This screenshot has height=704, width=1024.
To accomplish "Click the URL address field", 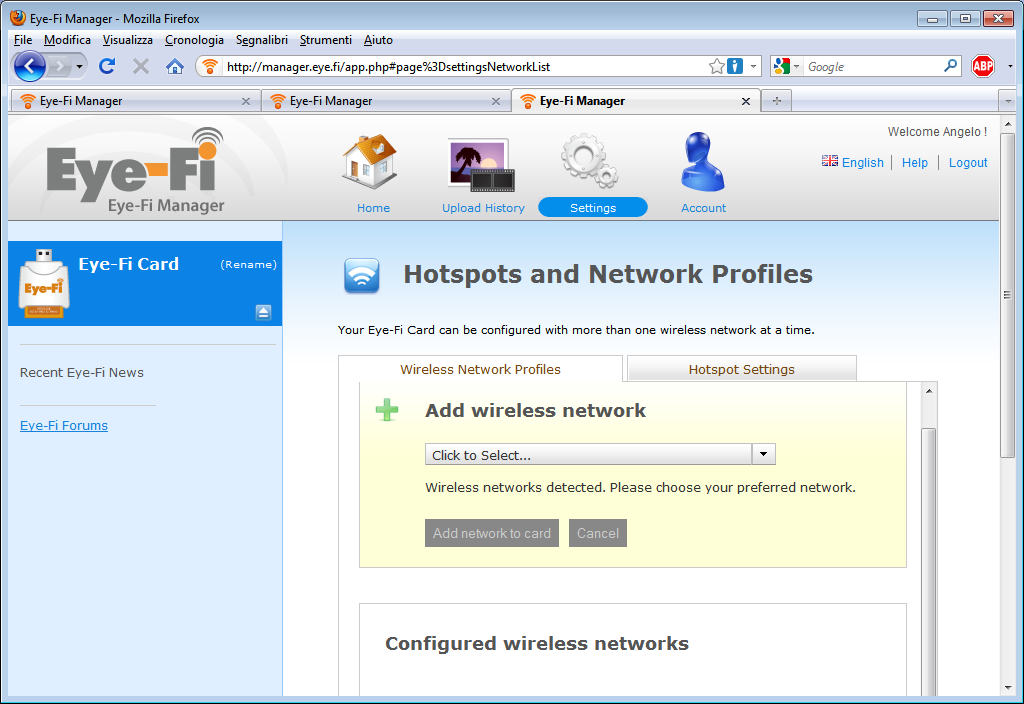I will pyautogui.click(x=464, y=67).
